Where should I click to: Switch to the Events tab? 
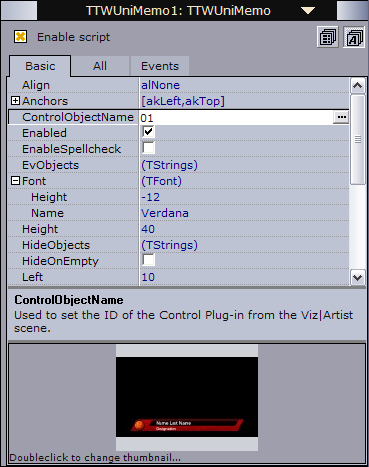(x=160, y=66)
